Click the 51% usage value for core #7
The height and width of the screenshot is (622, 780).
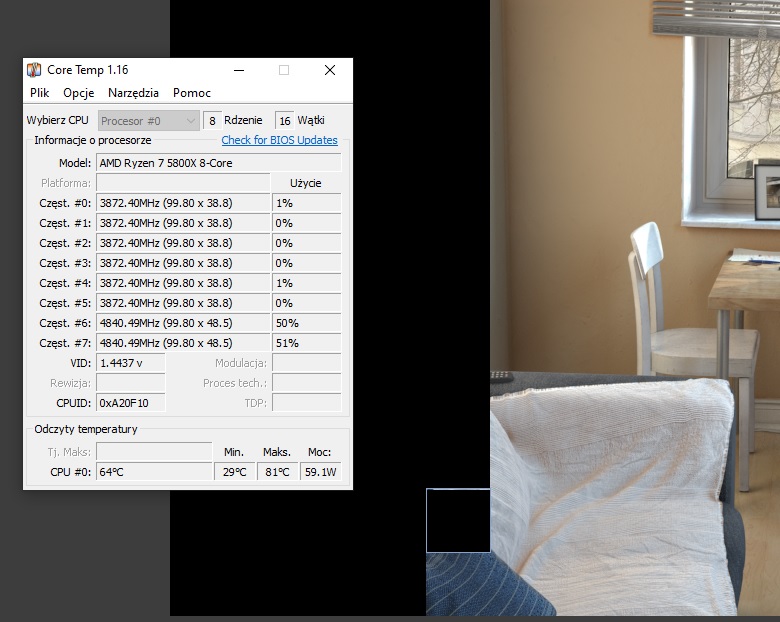[306, 343]
